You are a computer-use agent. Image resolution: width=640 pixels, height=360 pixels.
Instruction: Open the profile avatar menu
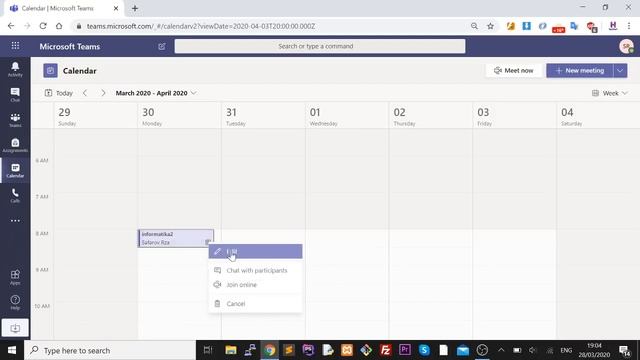[x=626, y=46]
